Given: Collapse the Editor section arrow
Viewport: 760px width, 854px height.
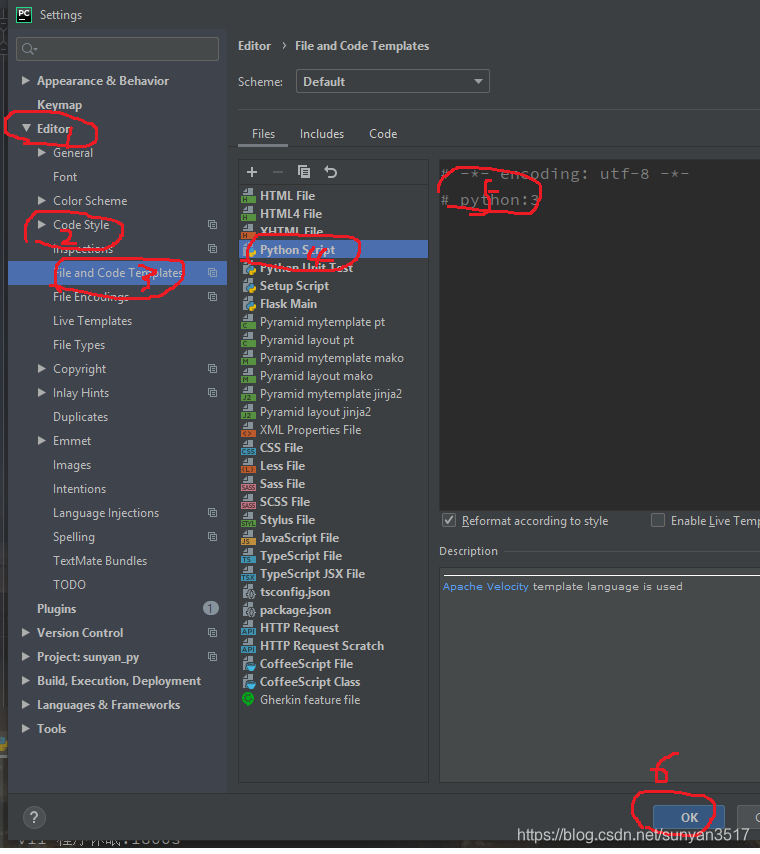Looking at the screenshot, I should [x=26, y=128].
